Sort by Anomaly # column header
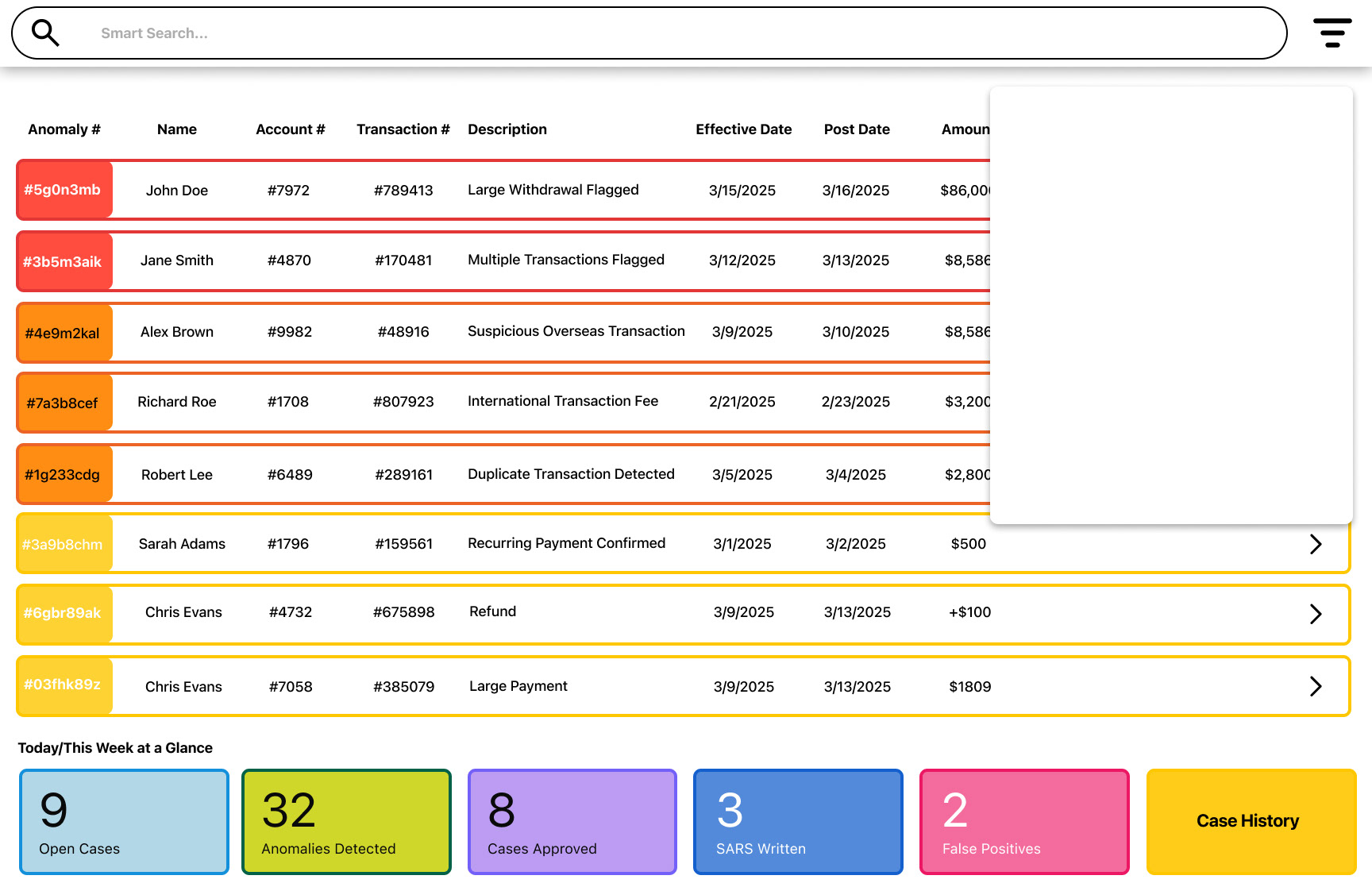1372x887 pixels. click(64, 129)
